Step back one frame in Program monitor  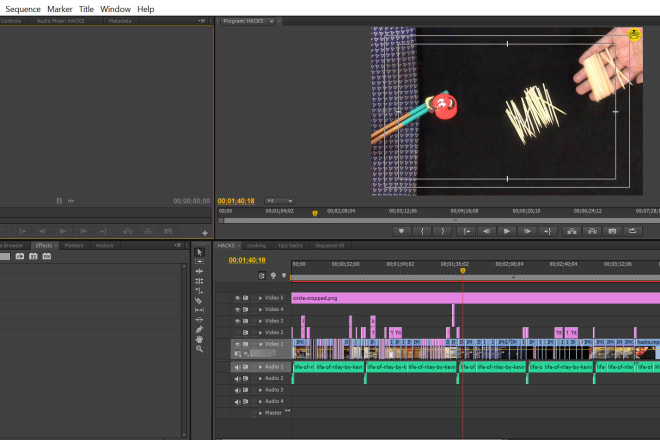(487, 231)
